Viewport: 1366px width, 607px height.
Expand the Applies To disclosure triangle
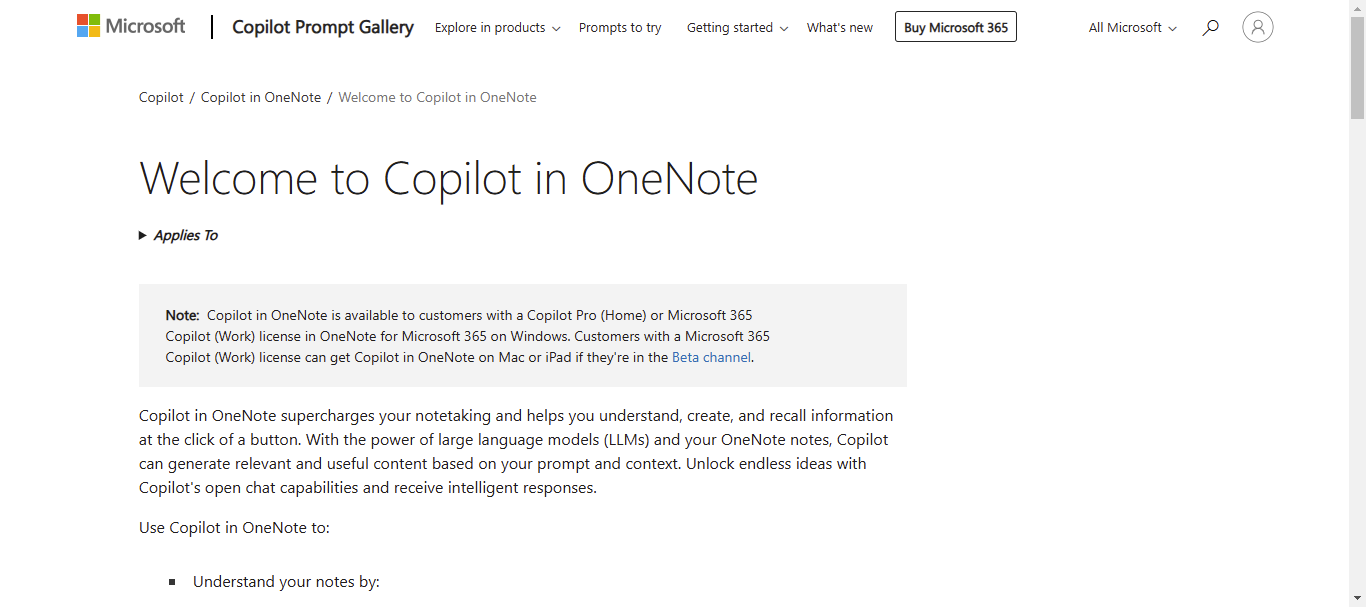tap(143, 236)
